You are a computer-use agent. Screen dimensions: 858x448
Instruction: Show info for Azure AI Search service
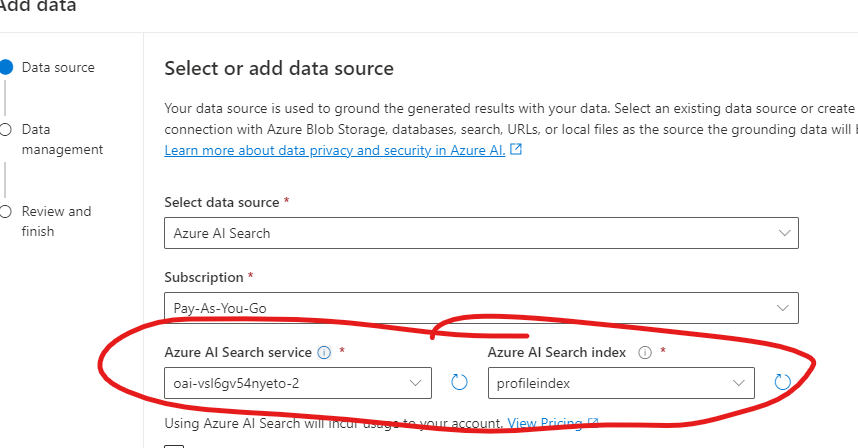click(x=324, y=352)
